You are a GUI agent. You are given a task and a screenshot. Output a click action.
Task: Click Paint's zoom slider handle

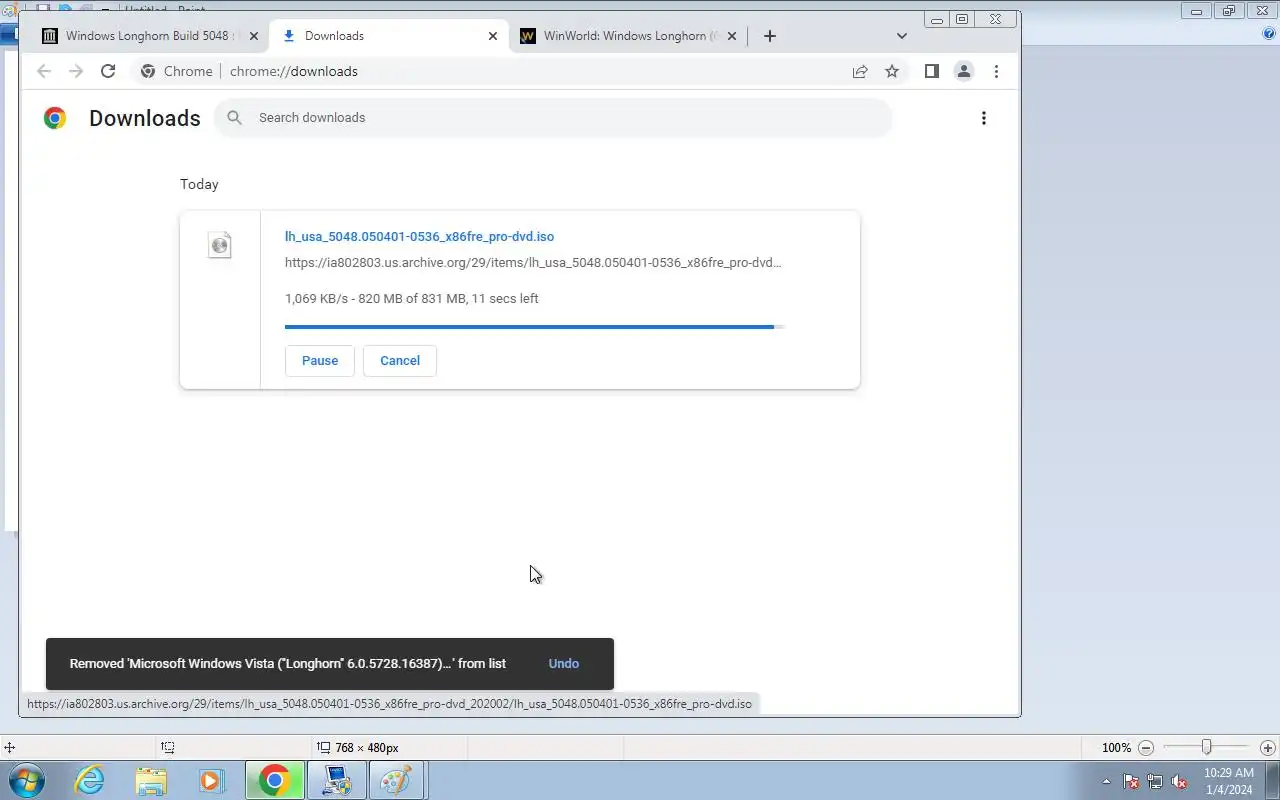click(1207, 747)
